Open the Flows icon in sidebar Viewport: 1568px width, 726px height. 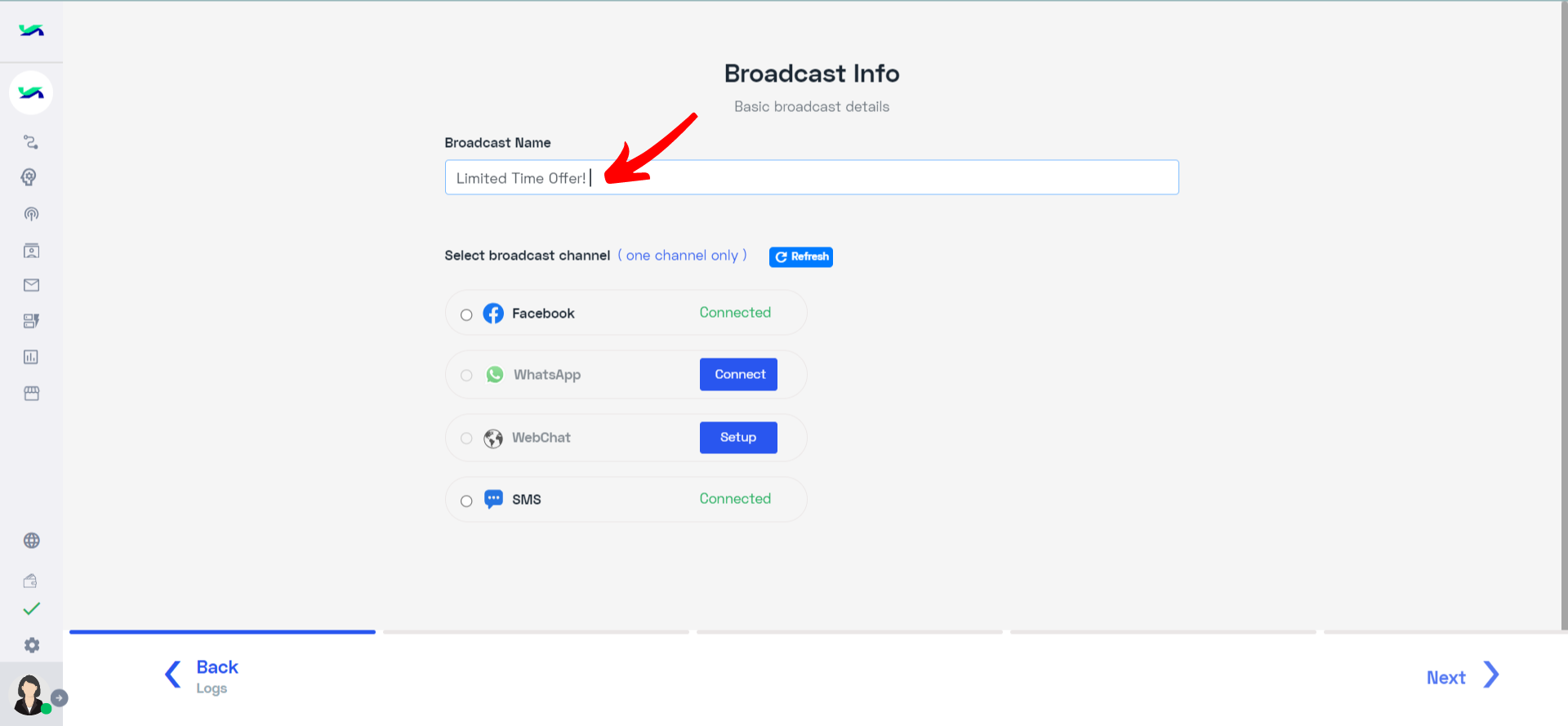31,142
